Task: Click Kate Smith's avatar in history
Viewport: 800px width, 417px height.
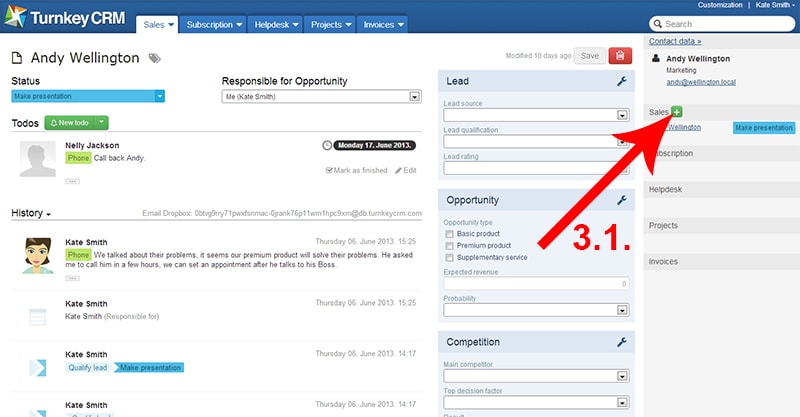Action: (38, 256)
